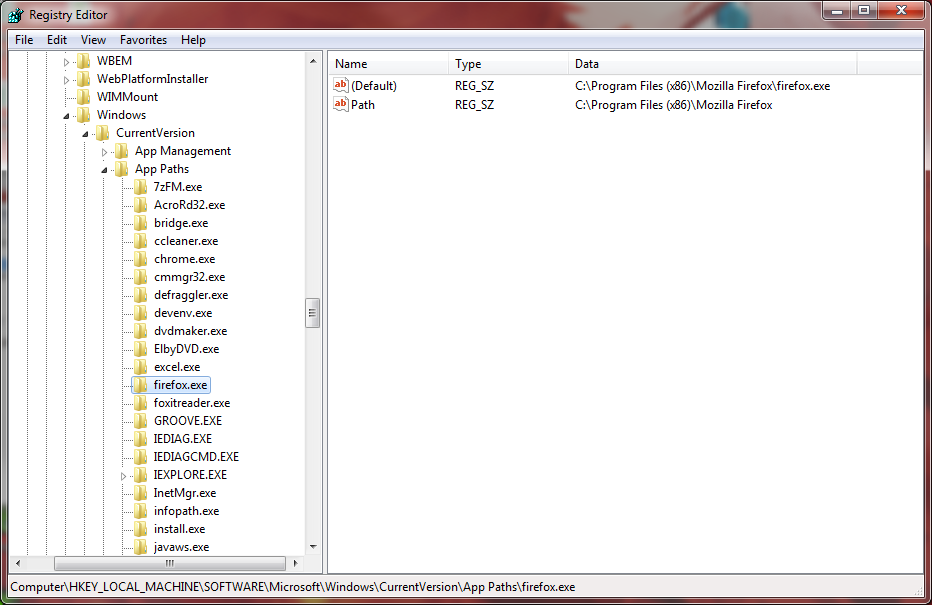The height and width of the screenshot is (605, 932).
Task: Open the Edit menu
Action: (57, 40)
